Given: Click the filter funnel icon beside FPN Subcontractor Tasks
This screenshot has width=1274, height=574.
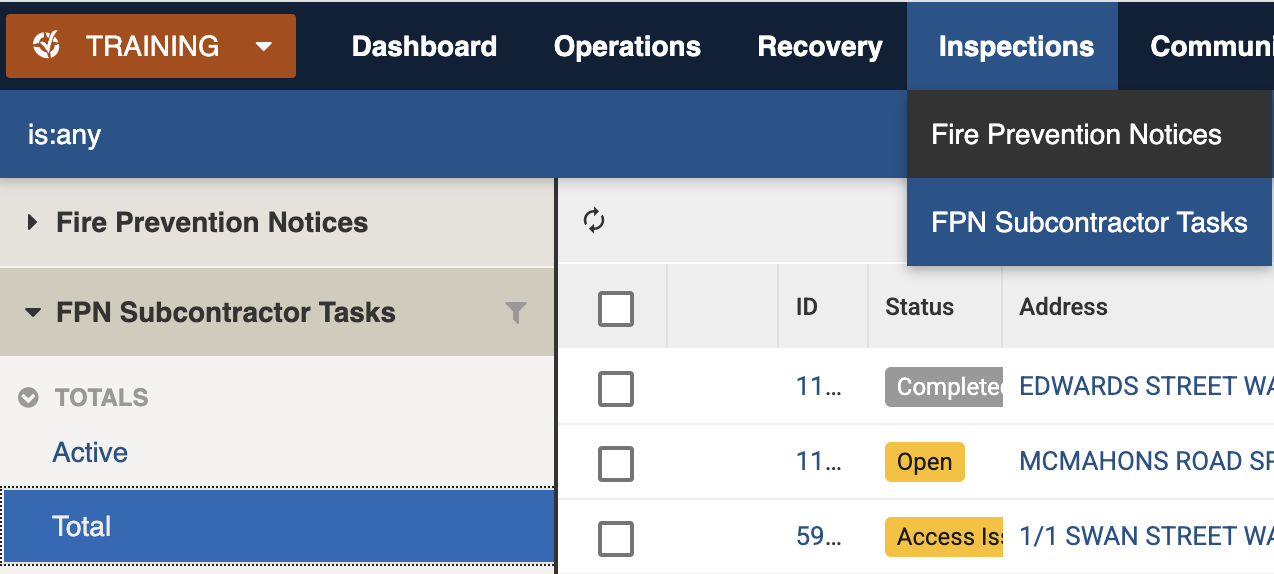Looking at the screenshot, I should 515,313.
